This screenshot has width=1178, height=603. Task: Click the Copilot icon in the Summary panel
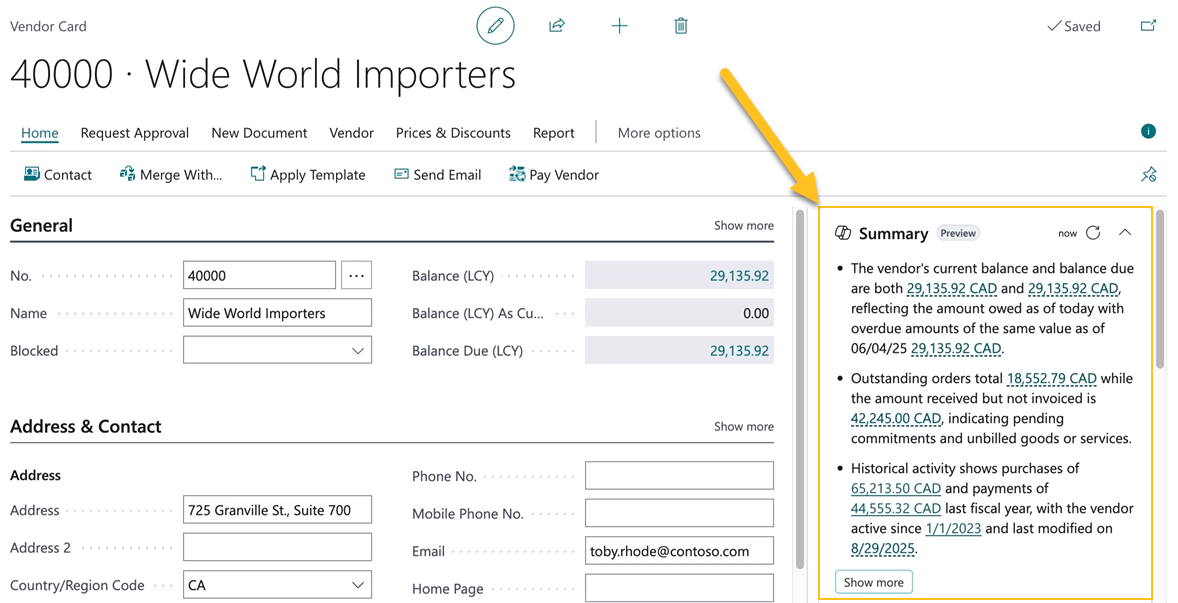pyautogui.click(x=841, y=232)
